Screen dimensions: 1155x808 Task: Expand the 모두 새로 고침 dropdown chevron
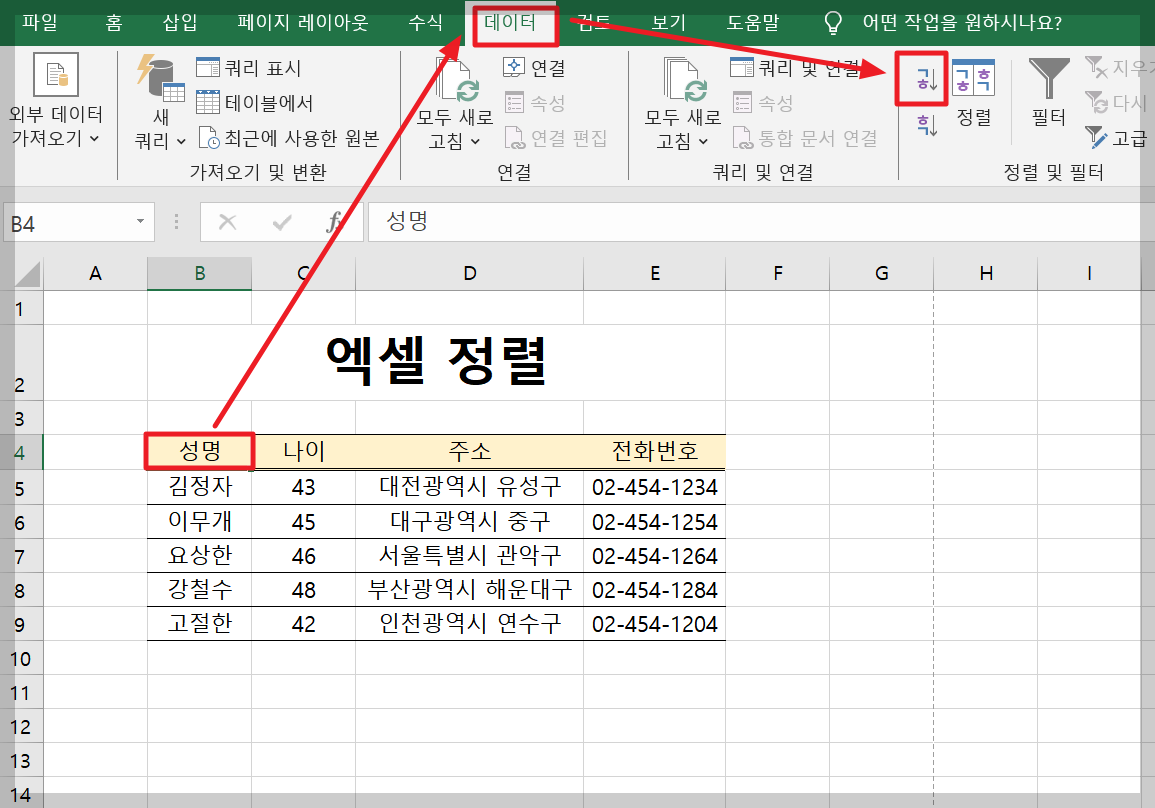[x=474, y=139]
